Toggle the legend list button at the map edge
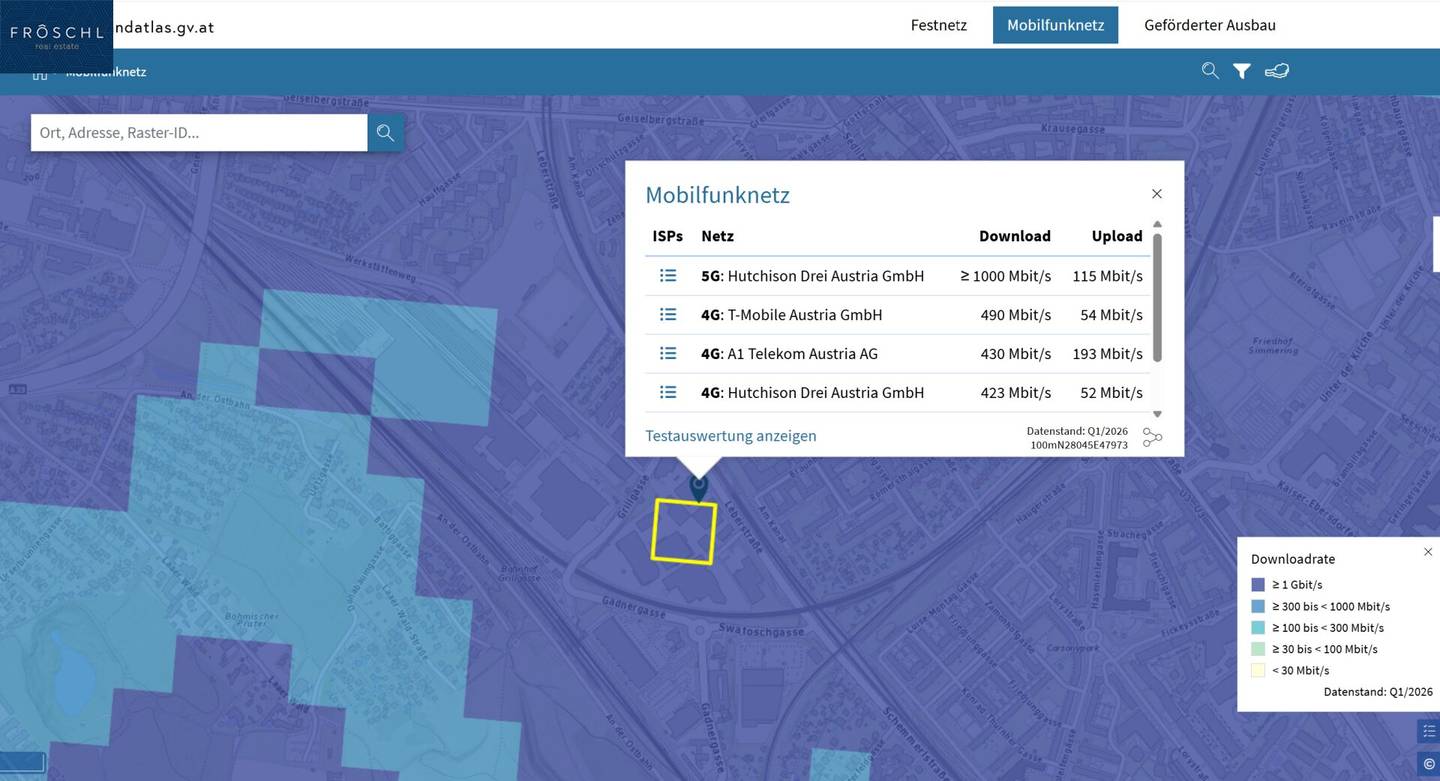Viewport: 1440px width, 781px height. 1429,731
